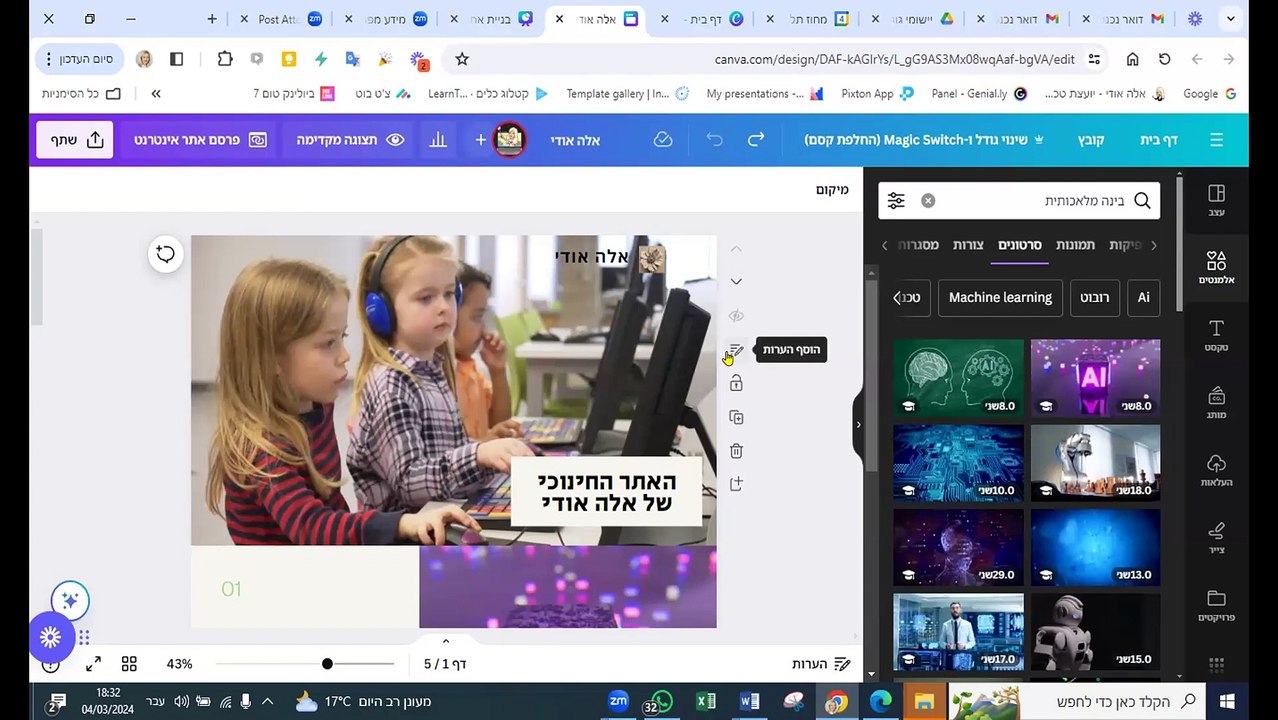Open the Uploads (העלאות) sidebar panel
The image size is (1278, 720).
coord(1216,471)
